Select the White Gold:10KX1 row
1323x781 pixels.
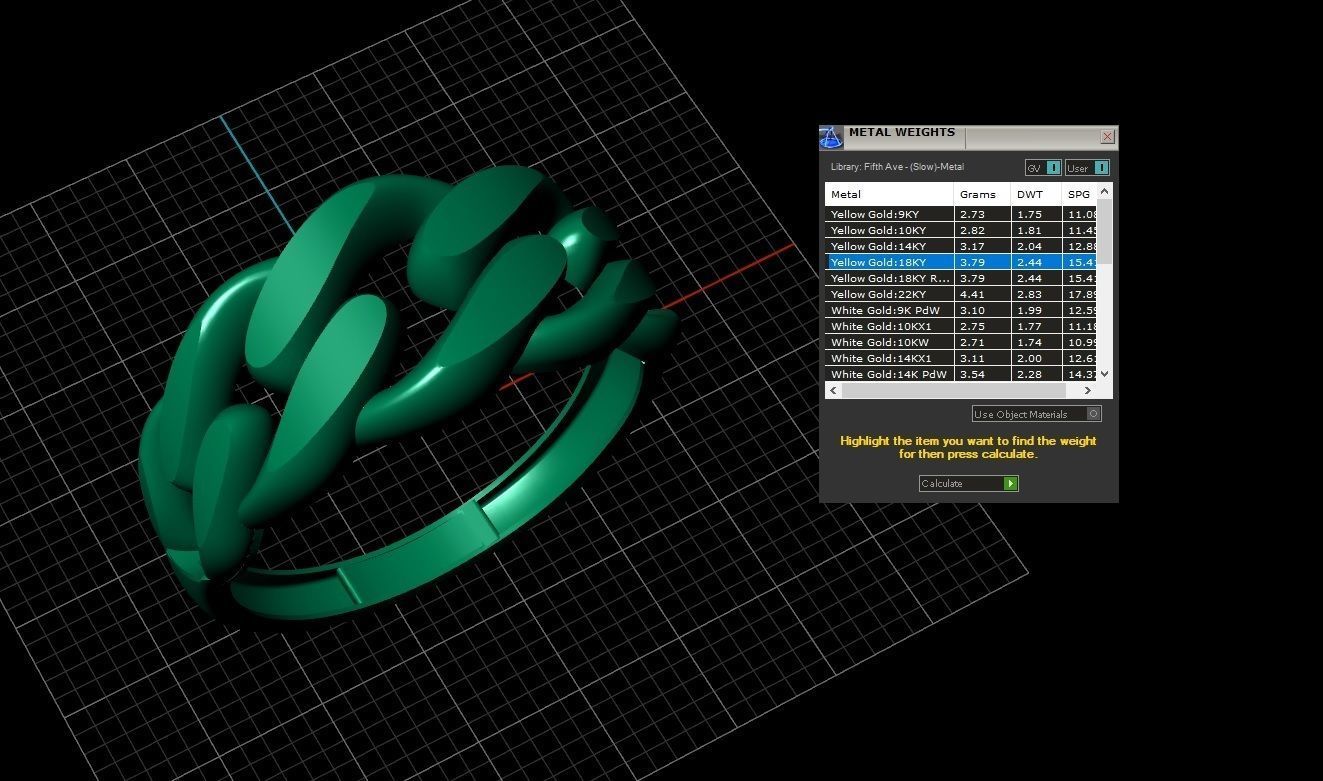(x=961, y=326)
